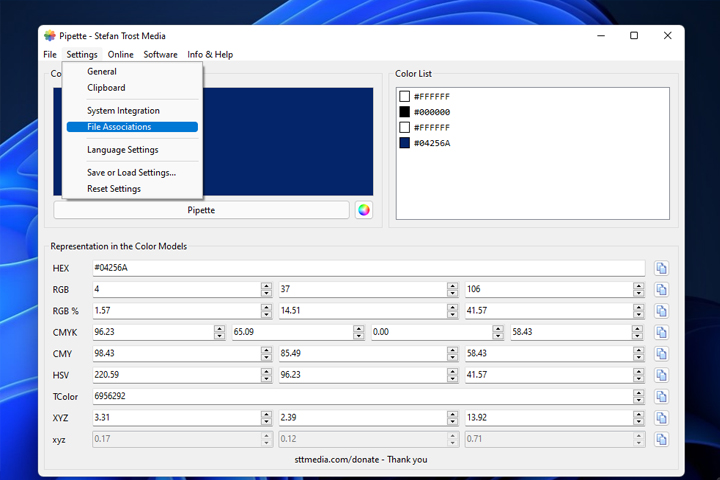
Task: Select File Associations menu entry
Action: (x=132, y=127)
